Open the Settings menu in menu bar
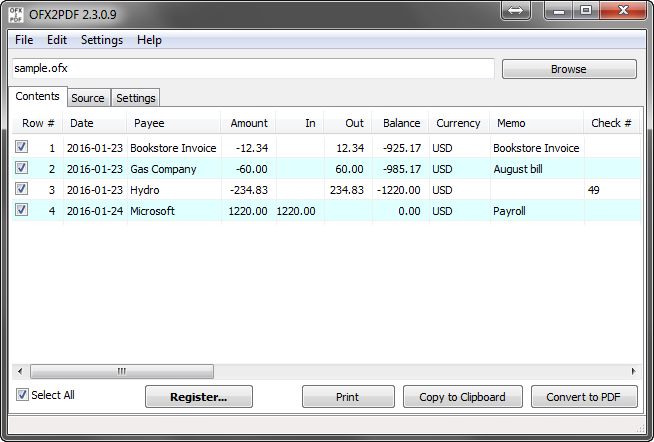This screenshot has height=442, width=654. tap(102, 40)
